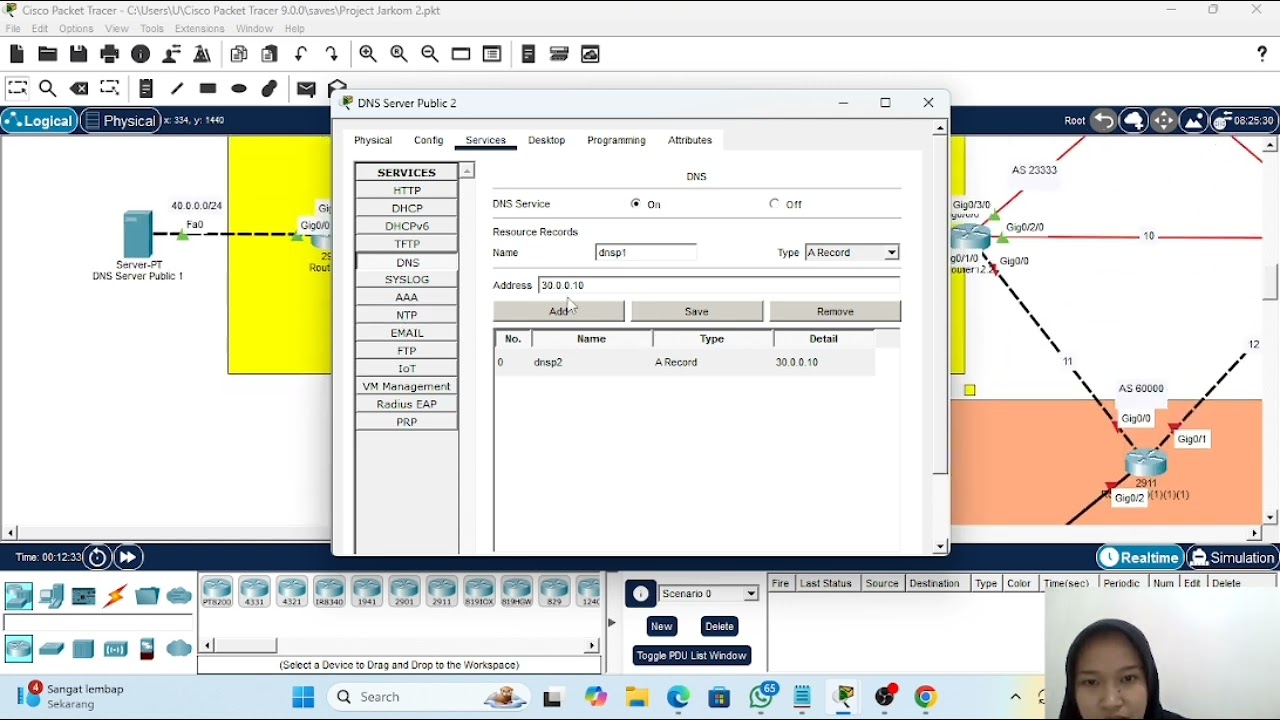Select FTP in the services list
This screenshot has width=1280, height=720.
tap(407, 351)
